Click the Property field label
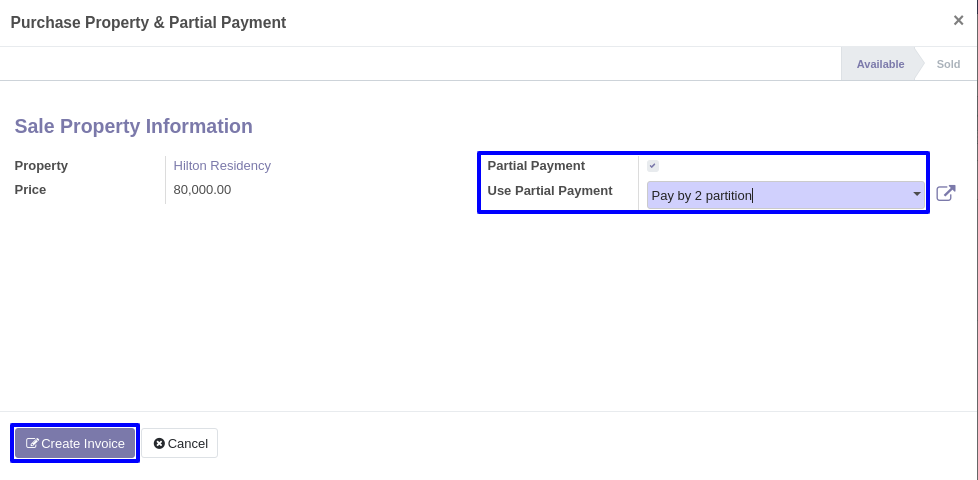The width and height of the screenshot is (978, 480). click(x=41, y=166)
